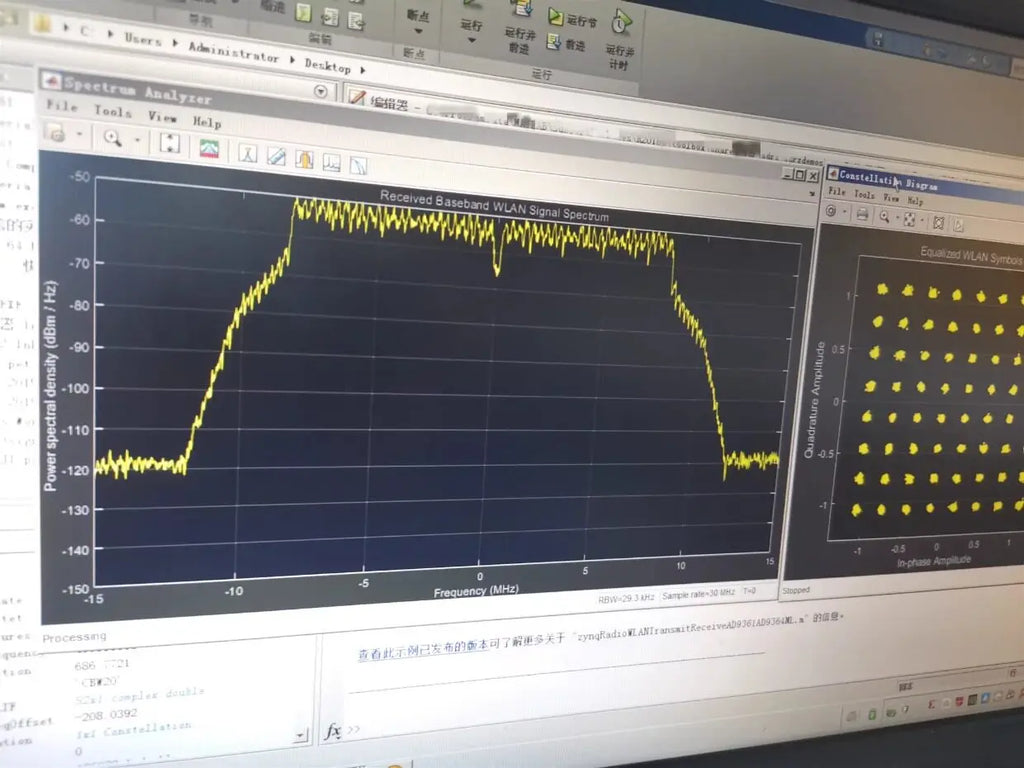Image resolution: width=1024 pixels, height=768 pixels.
Task: Toggle the last measurement icon on Spectrum Analyzer toolbar
Action: 359,166
